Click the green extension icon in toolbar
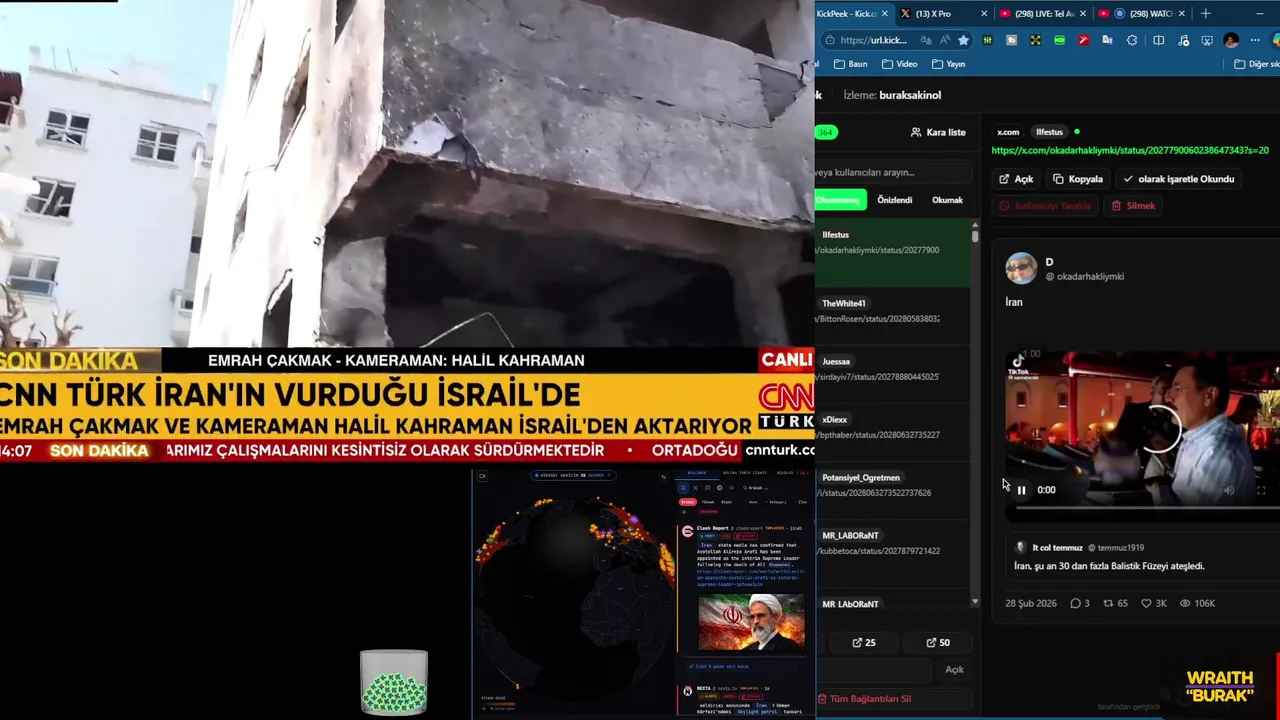 [1059, 40]
